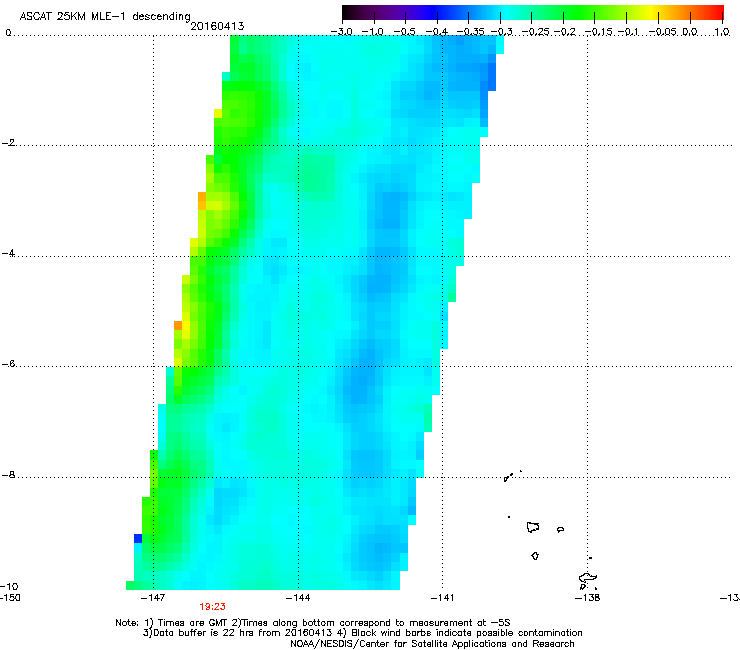Click the -0.25 color scale label
This screenshot has height=650, width=740.
[535, 32]
